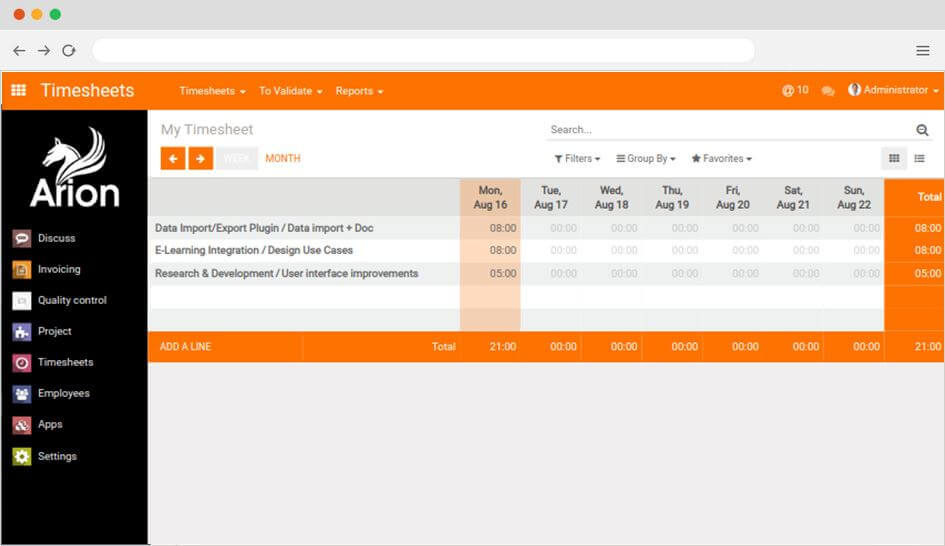Expand the To Validate menu
945x546 pixels.
(290, 91)
